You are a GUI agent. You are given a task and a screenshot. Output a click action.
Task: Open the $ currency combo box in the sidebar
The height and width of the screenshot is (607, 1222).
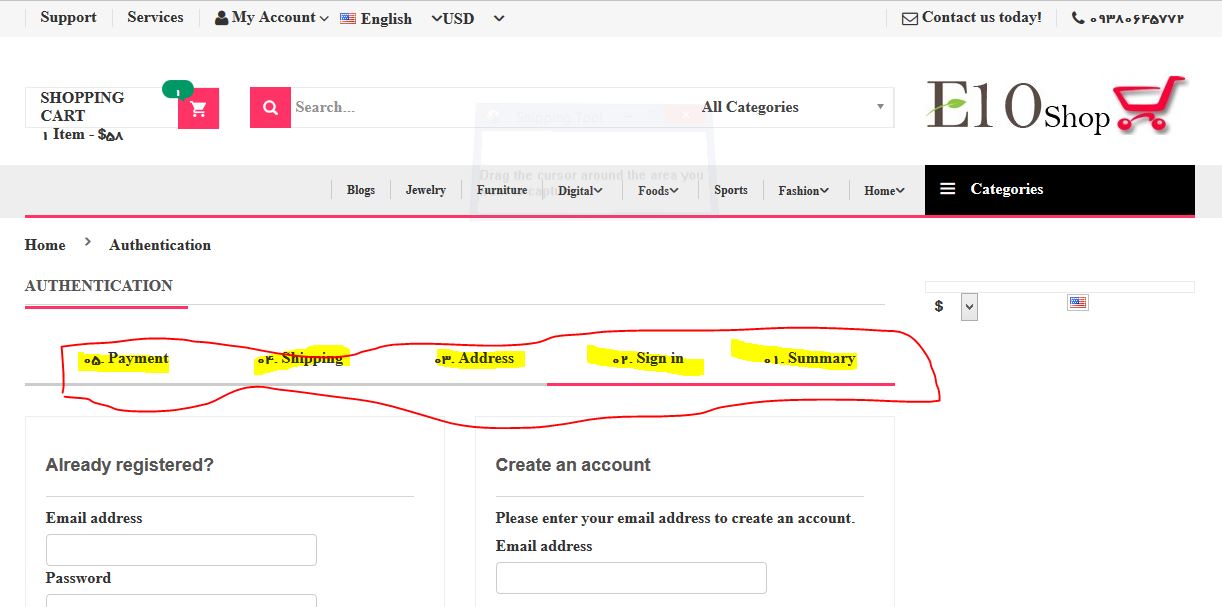(969, 306)
